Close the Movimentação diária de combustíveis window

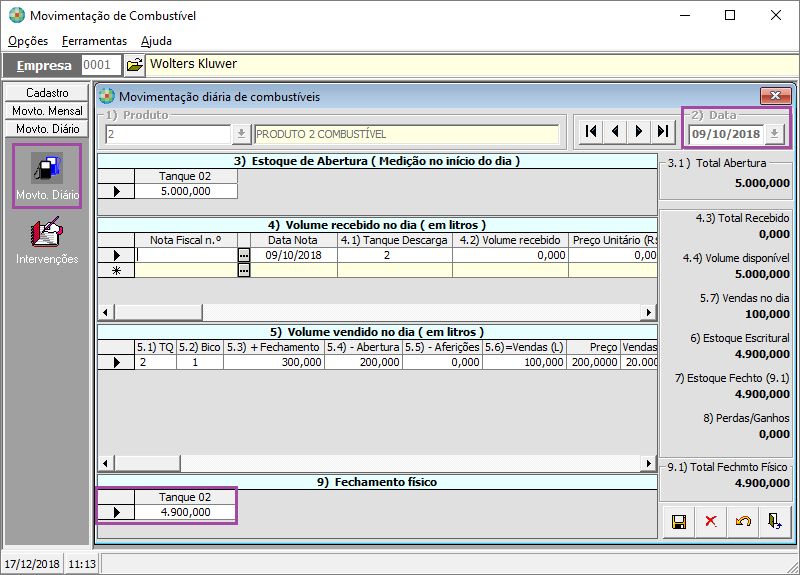point(776,95)
